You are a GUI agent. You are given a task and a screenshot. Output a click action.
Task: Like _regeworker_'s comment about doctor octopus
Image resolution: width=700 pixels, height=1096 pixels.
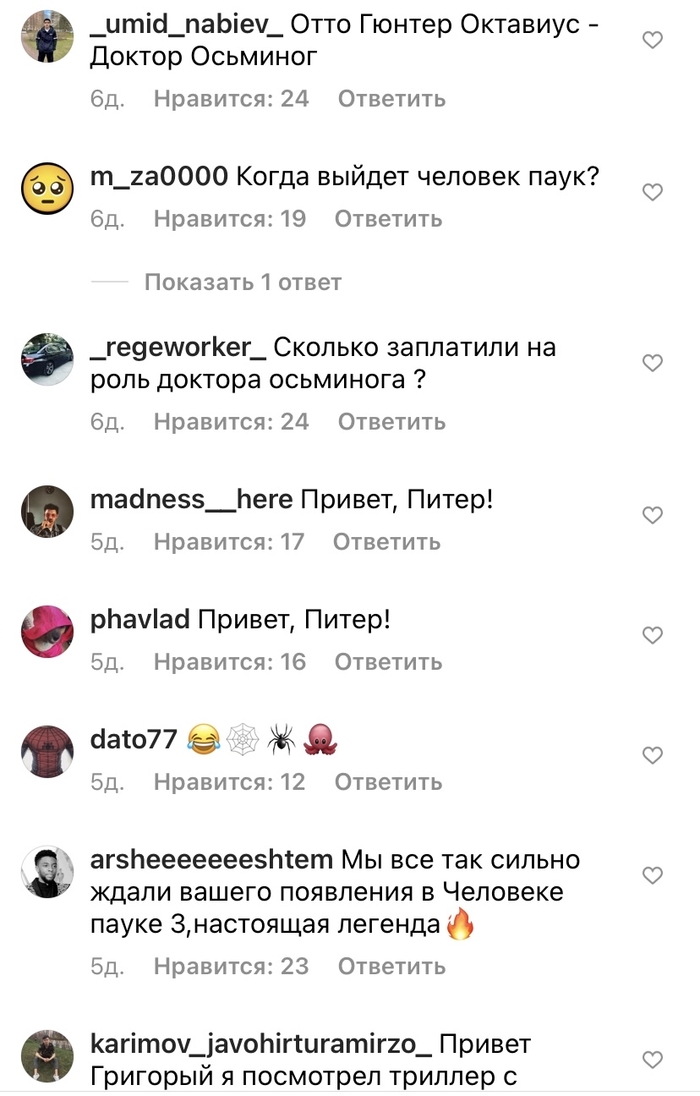(x=652, y=362)
